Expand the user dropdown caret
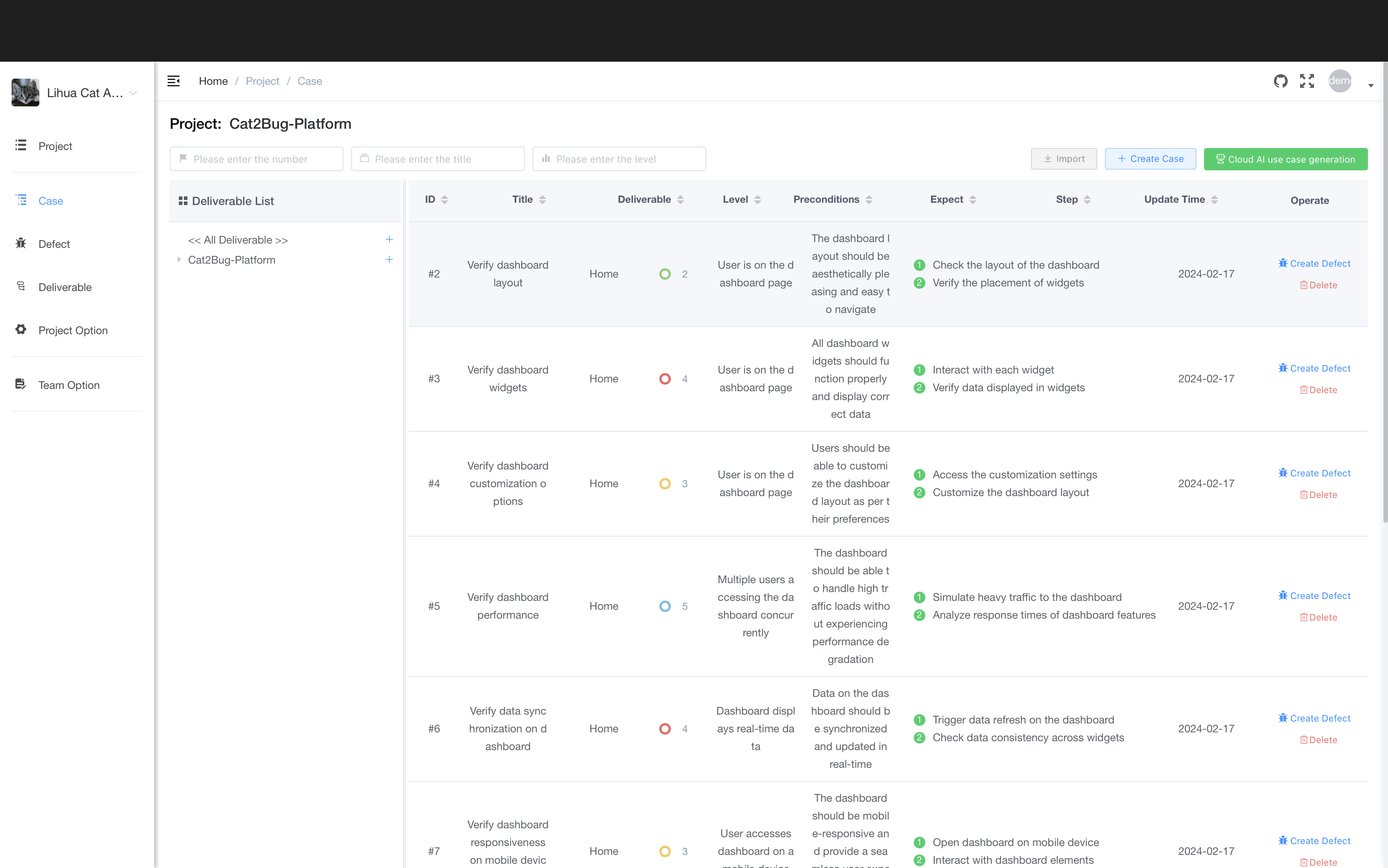 (1371, 85)
